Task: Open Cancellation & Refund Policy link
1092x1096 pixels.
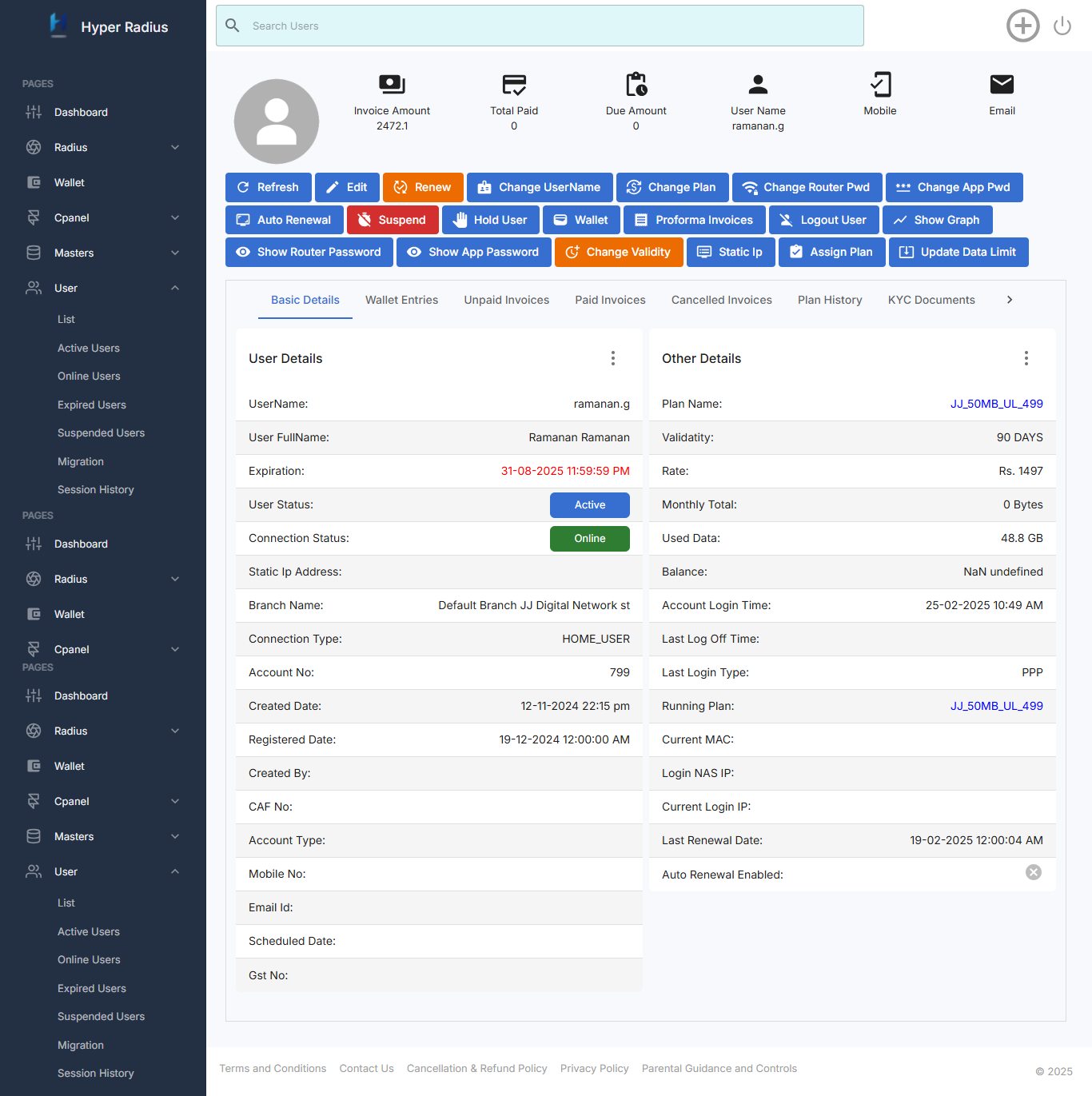Action: [x=477, y=1069]
